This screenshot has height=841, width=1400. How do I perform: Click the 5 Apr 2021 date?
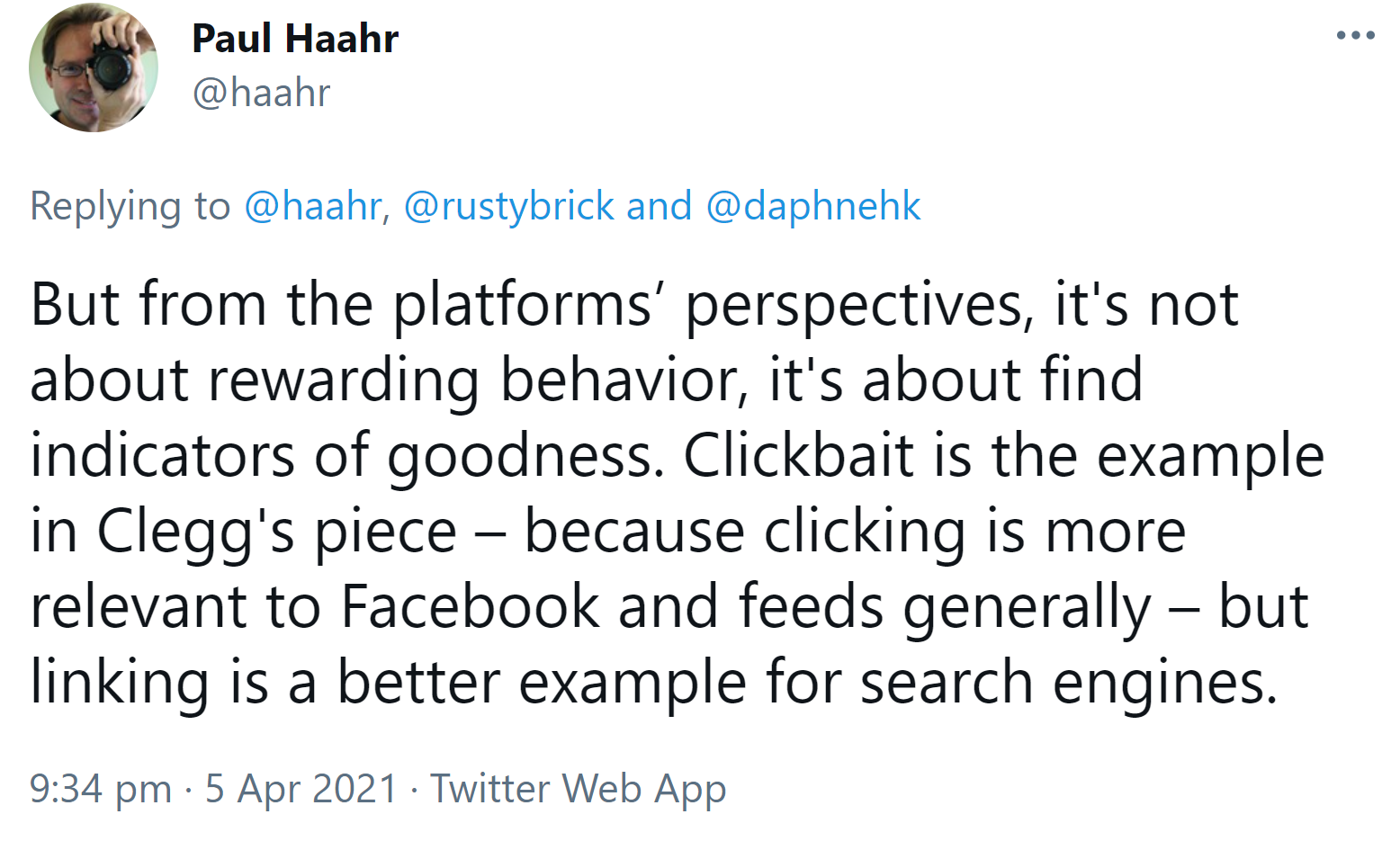click(301, 789)
